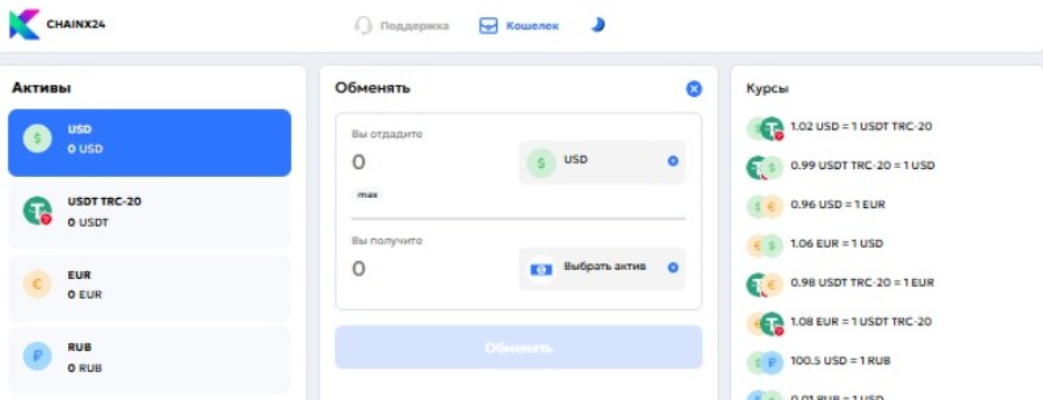Click the Выбрать актив dropdown arrow

point(672,268)
